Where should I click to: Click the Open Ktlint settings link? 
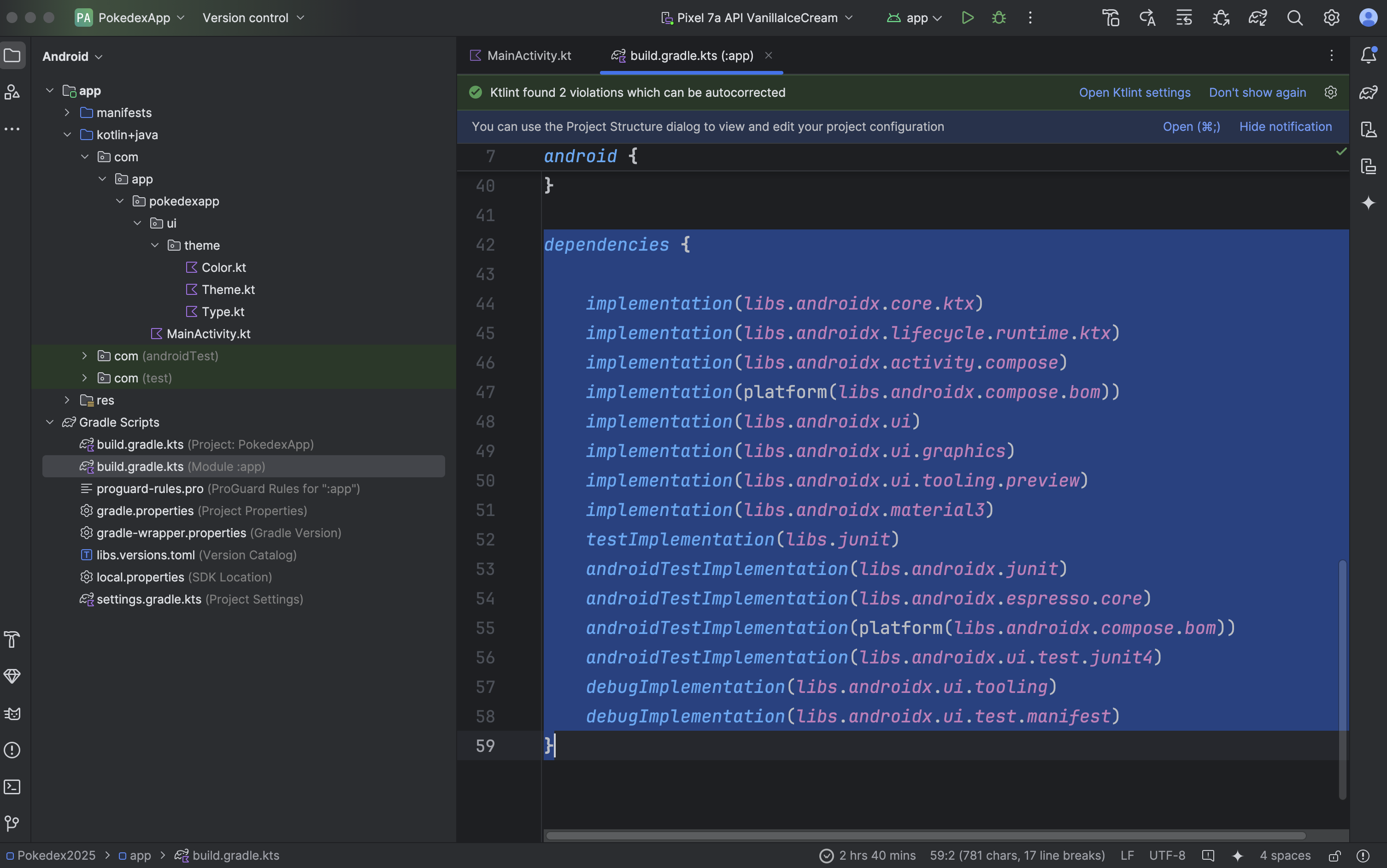(x=1134, y=93)
